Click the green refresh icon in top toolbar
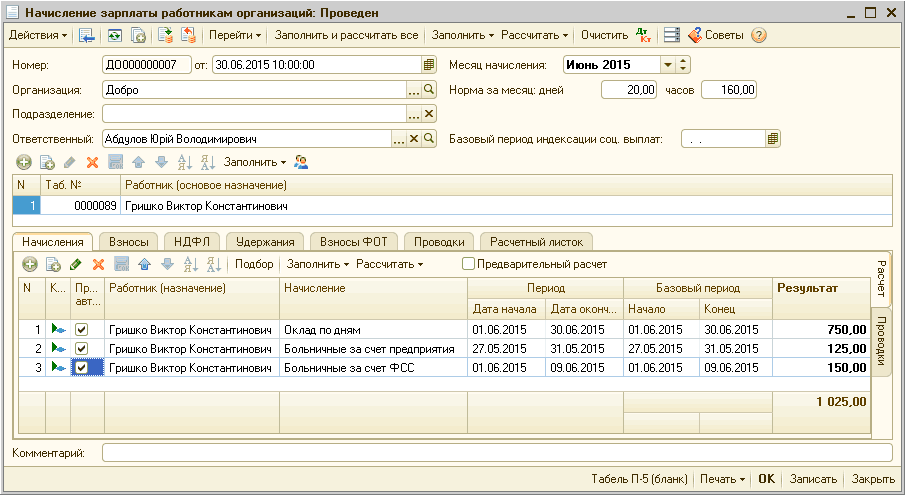The image size is (905, 495). 115,35
